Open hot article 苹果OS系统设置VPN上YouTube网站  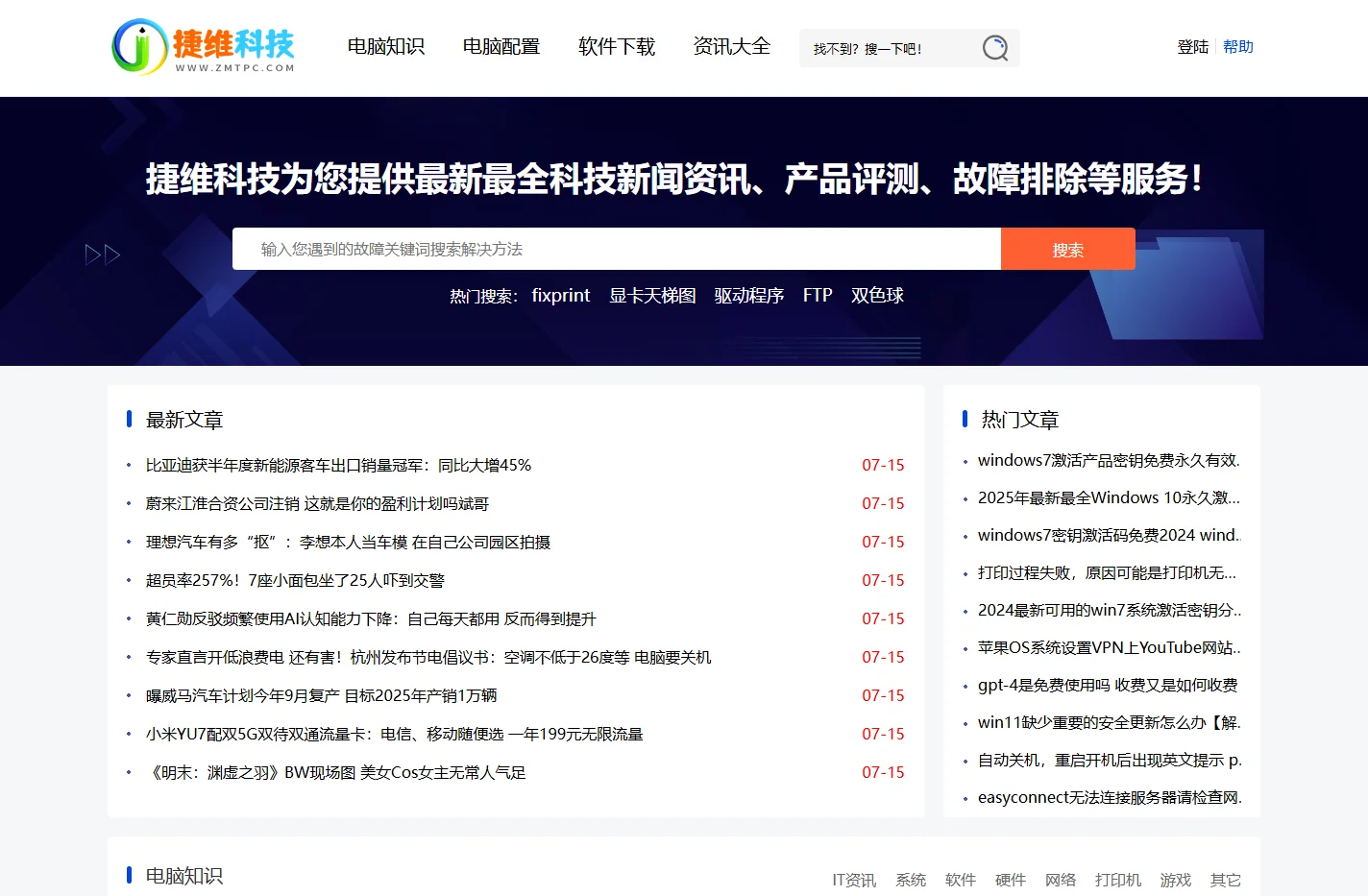[x=1110, y=647]
